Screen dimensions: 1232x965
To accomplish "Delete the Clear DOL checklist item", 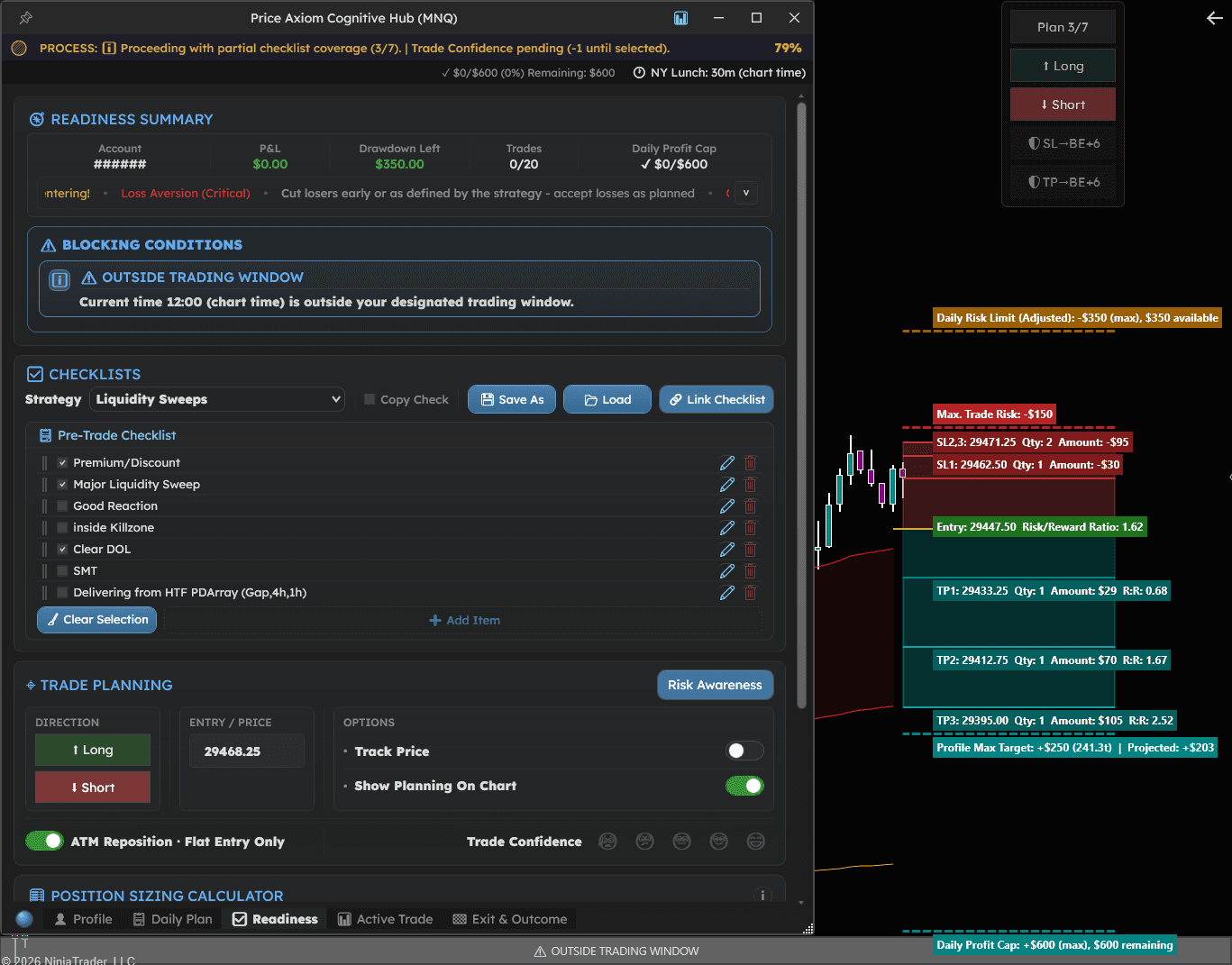I will [750, 549].
